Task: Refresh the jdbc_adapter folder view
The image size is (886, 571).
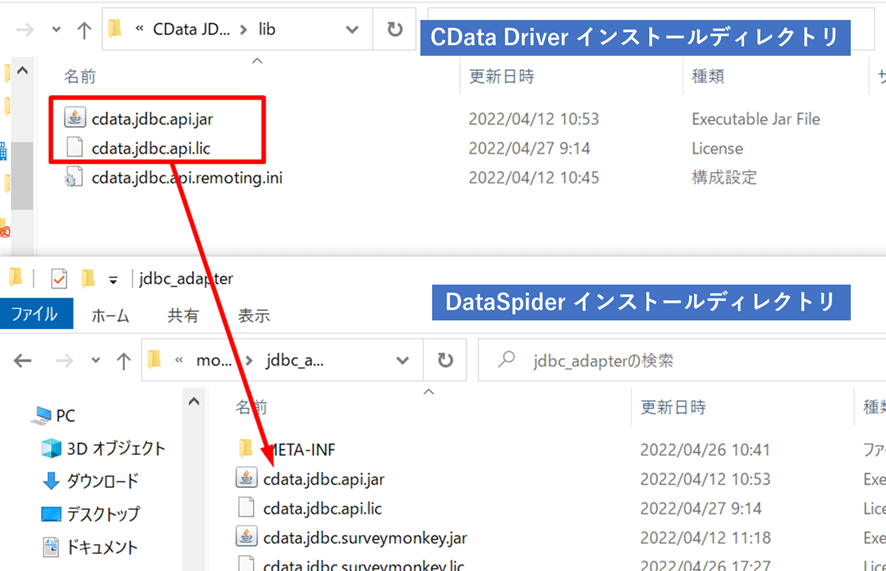Action: [x=445, y=360]
